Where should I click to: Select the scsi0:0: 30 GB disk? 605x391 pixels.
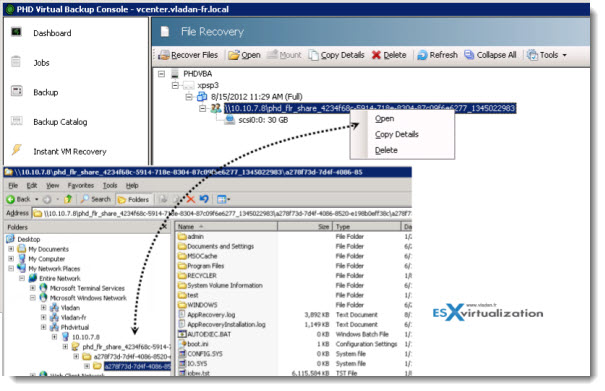point(263,120)
